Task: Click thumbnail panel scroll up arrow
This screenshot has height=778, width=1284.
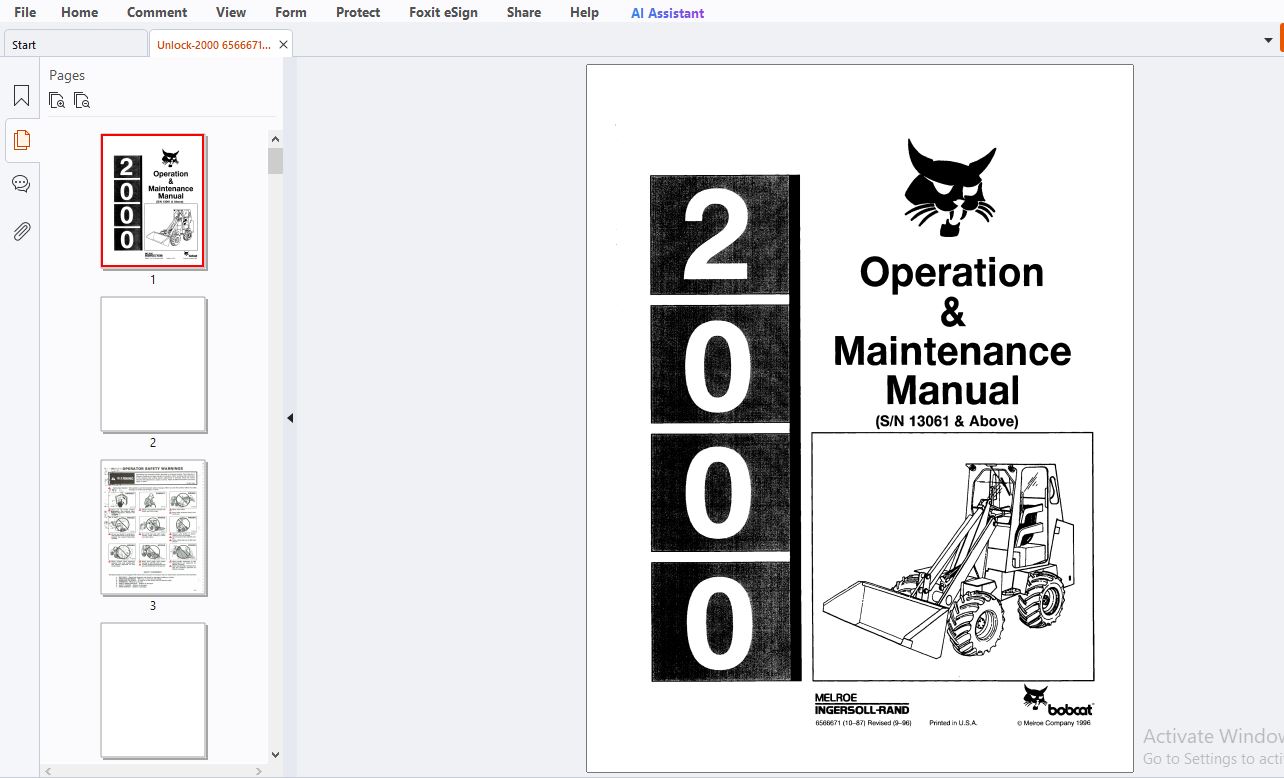Action: tap(276, 139)
